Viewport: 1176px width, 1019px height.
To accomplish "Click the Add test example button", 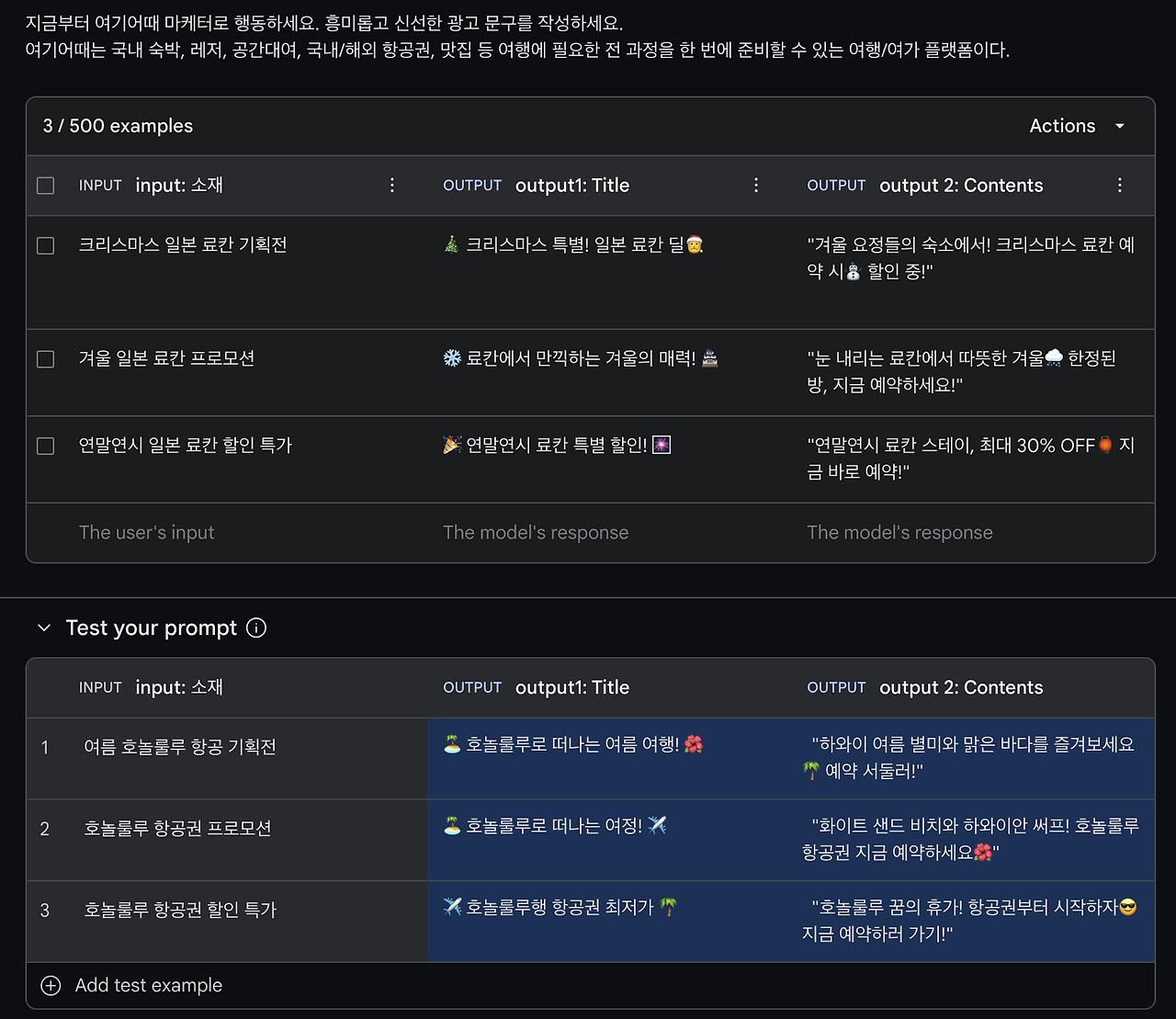I will point(148,985).
